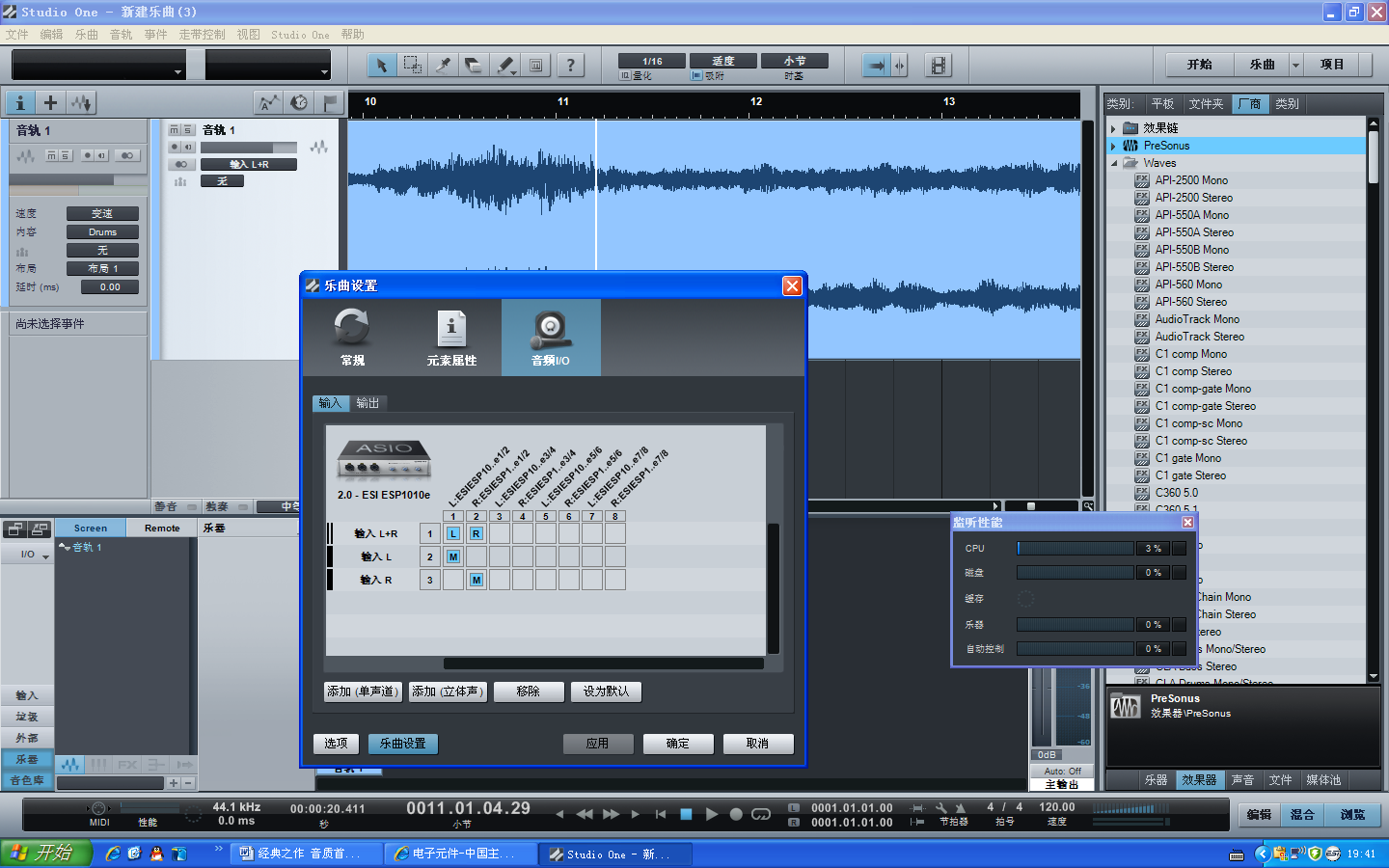Open the 文件 menu
Screen dimensions: 1389x868
point(16,35)
